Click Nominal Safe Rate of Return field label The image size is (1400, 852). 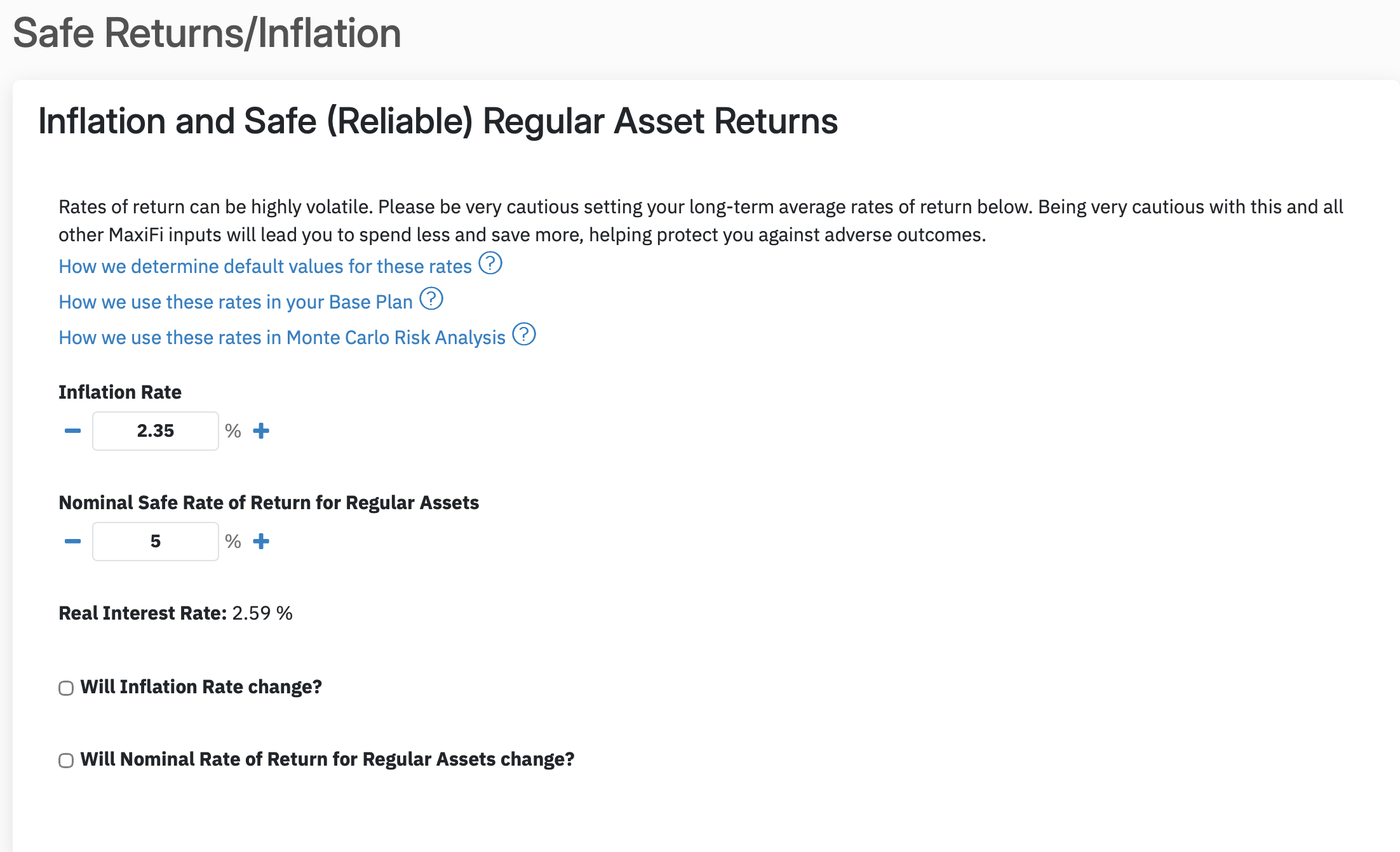(269, 503)
